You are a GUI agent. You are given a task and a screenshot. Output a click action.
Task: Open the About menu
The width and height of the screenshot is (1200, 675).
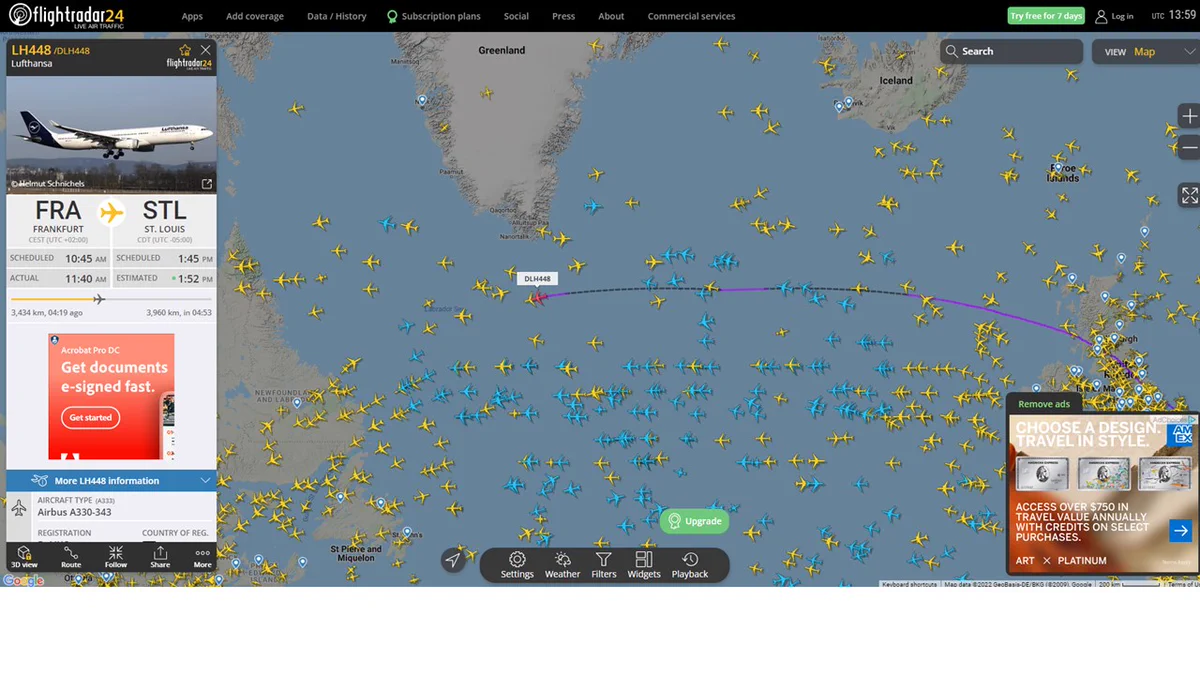[x=611, y=16]
